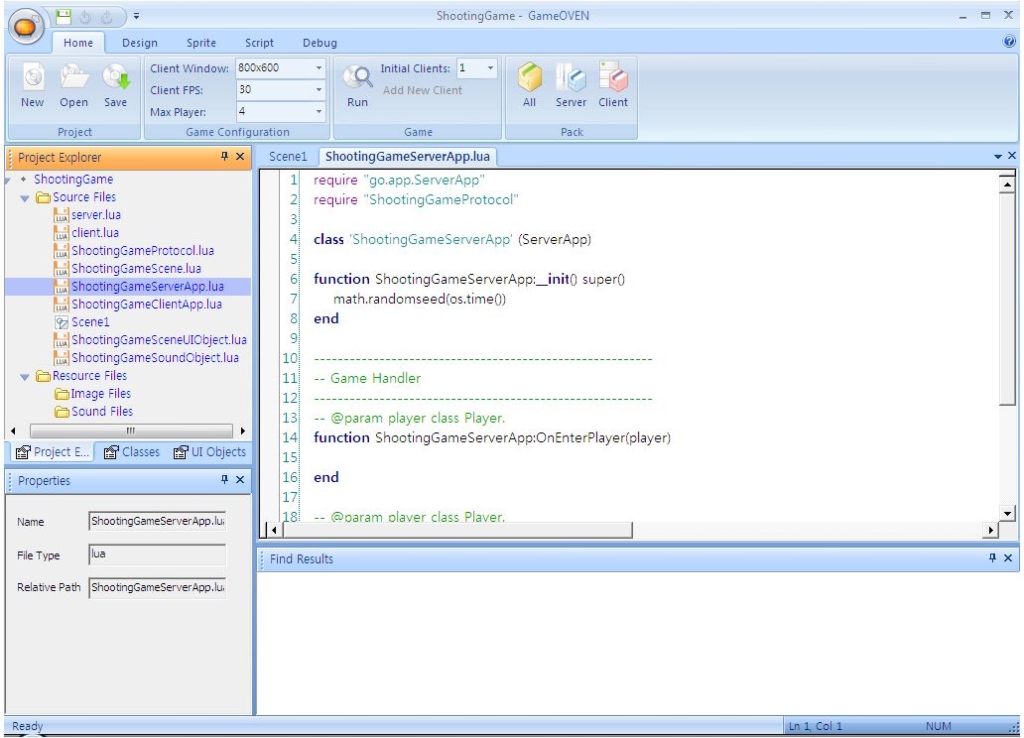Open the Max Player dropdown
This screenshot has height=738, width=1024.
tap(319, 112)
